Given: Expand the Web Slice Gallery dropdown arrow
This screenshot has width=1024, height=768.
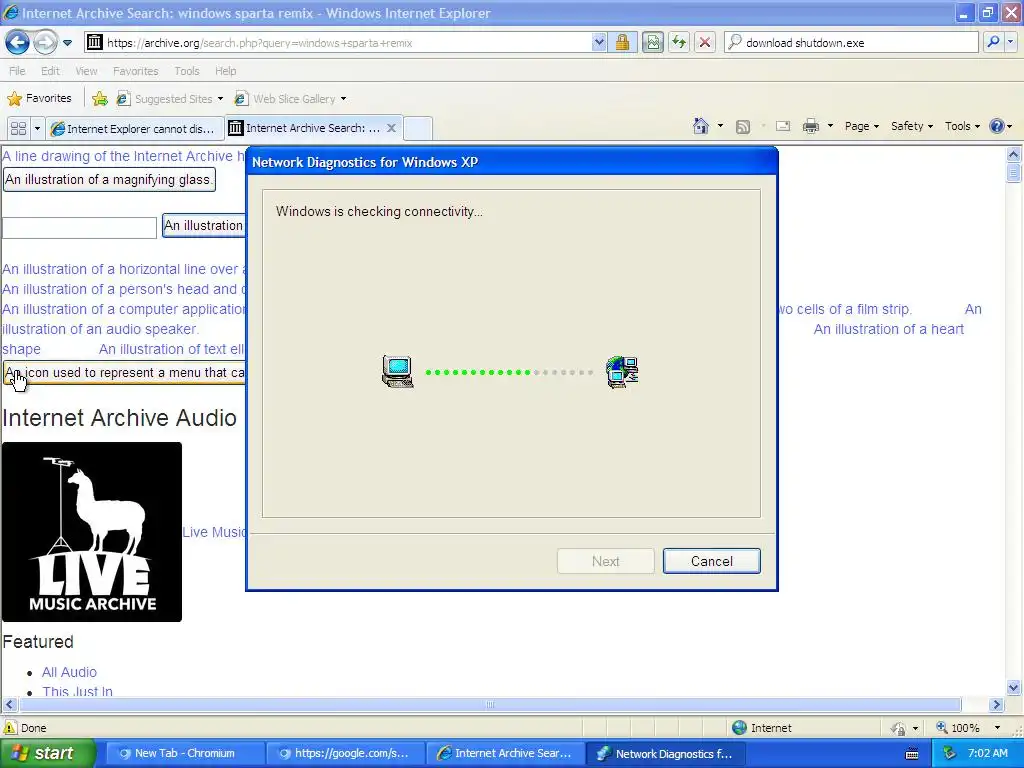Looking at the screenshot, I should pyautogui.click(x=344, y=99).
